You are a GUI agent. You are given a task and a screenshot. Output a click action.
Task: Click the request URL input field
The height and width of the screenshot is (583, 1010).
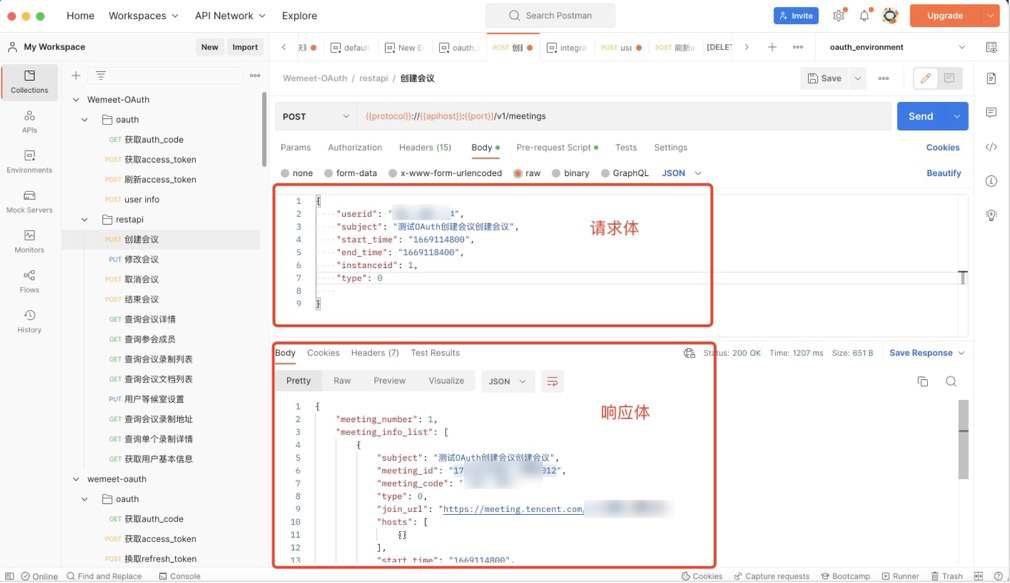click(x=624, y=117)
